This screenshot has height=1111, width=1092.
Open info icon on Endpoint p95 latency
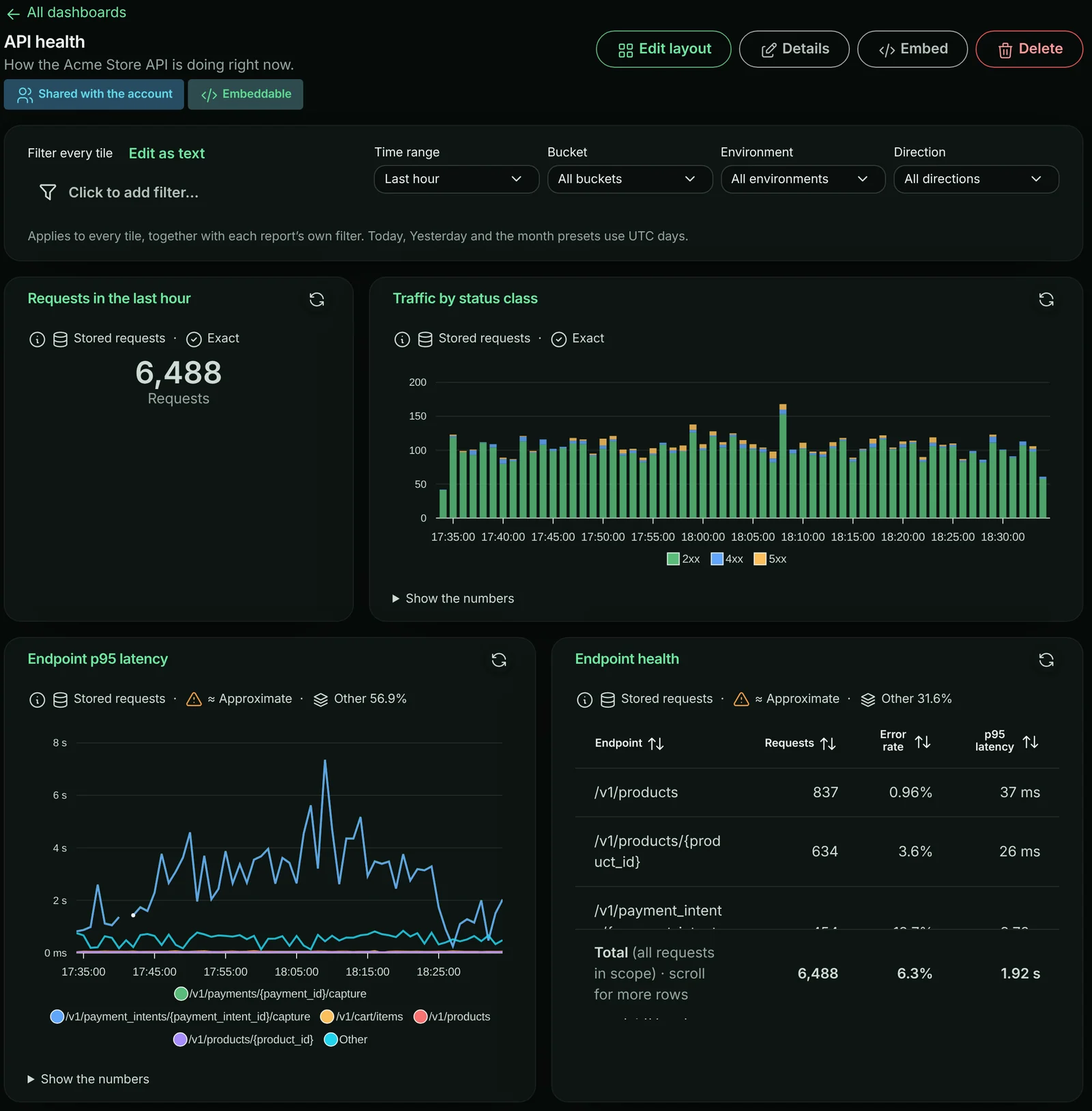[37, 699]
